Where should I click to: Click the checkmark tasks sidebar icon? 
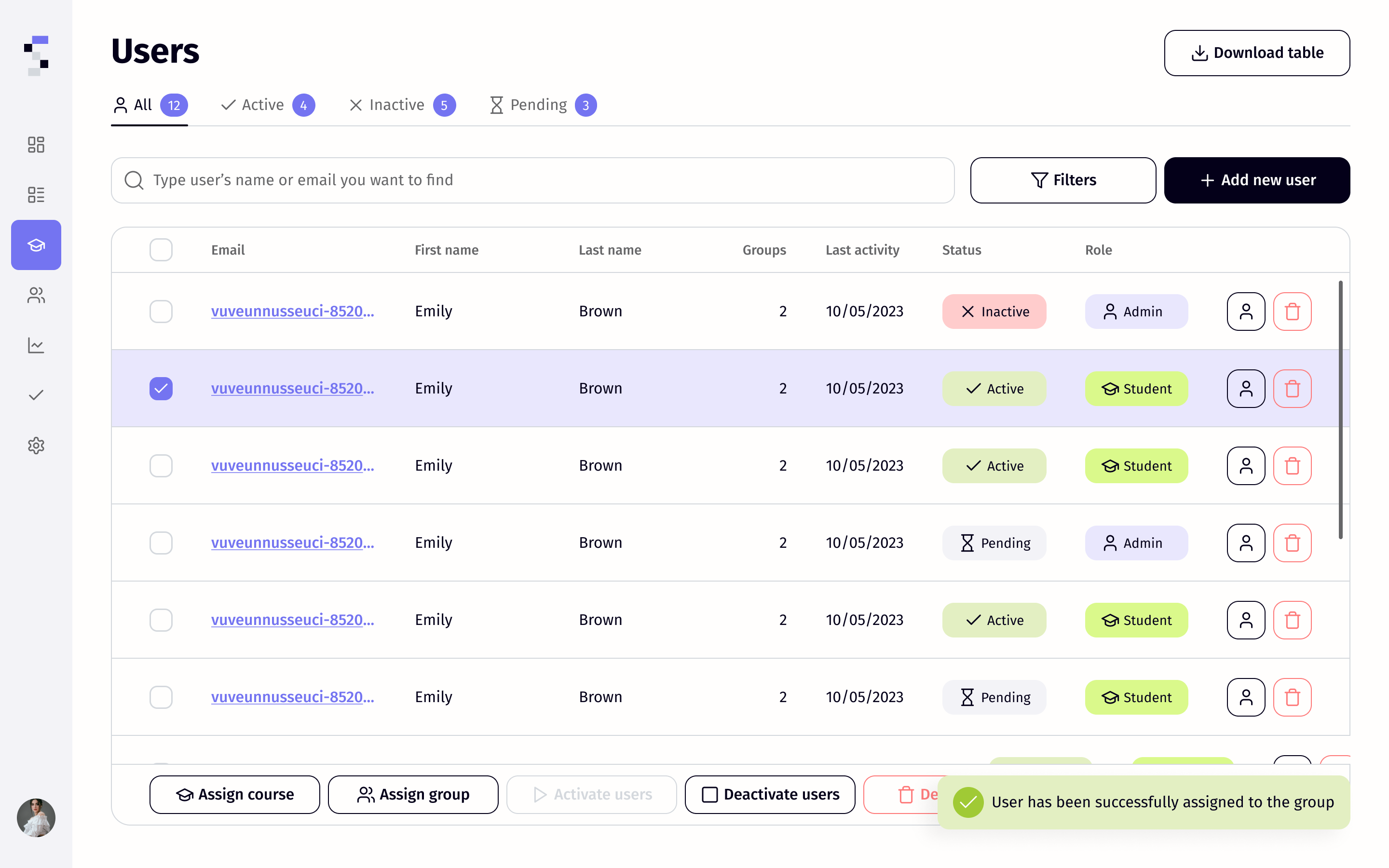coord(36,395)
